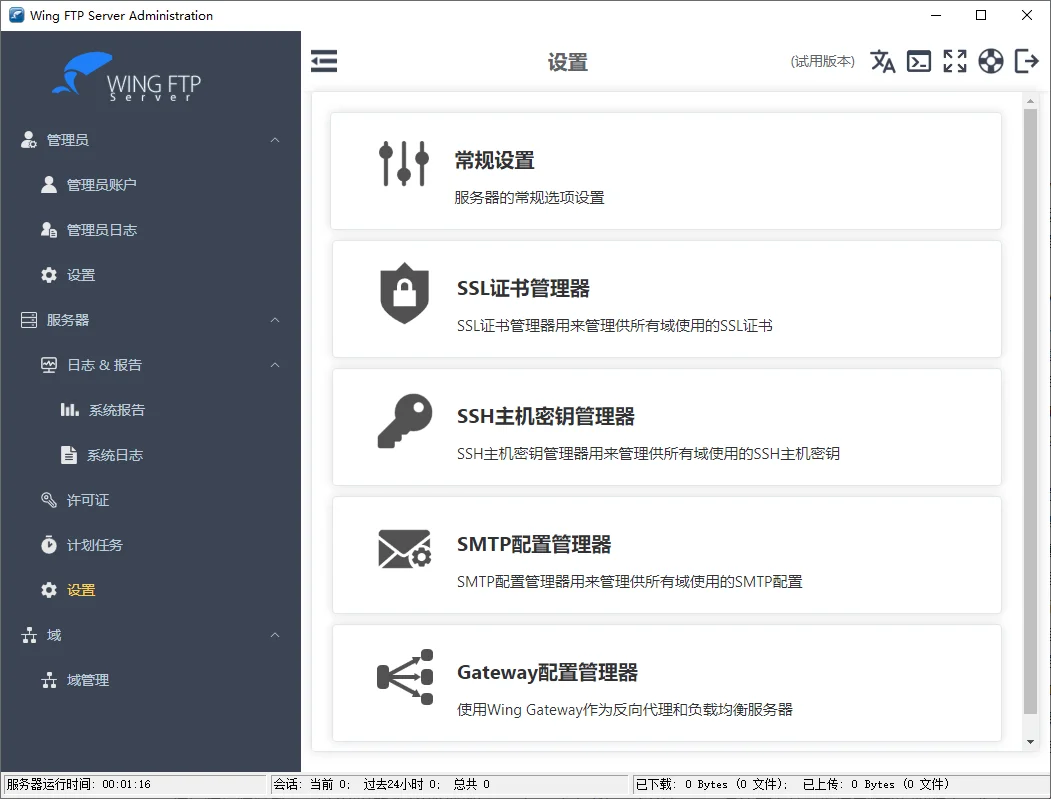Collapse the 域 section chevron
Image resolution: width=1051 pixels, height=799 pixels.
tap(275, 635)
